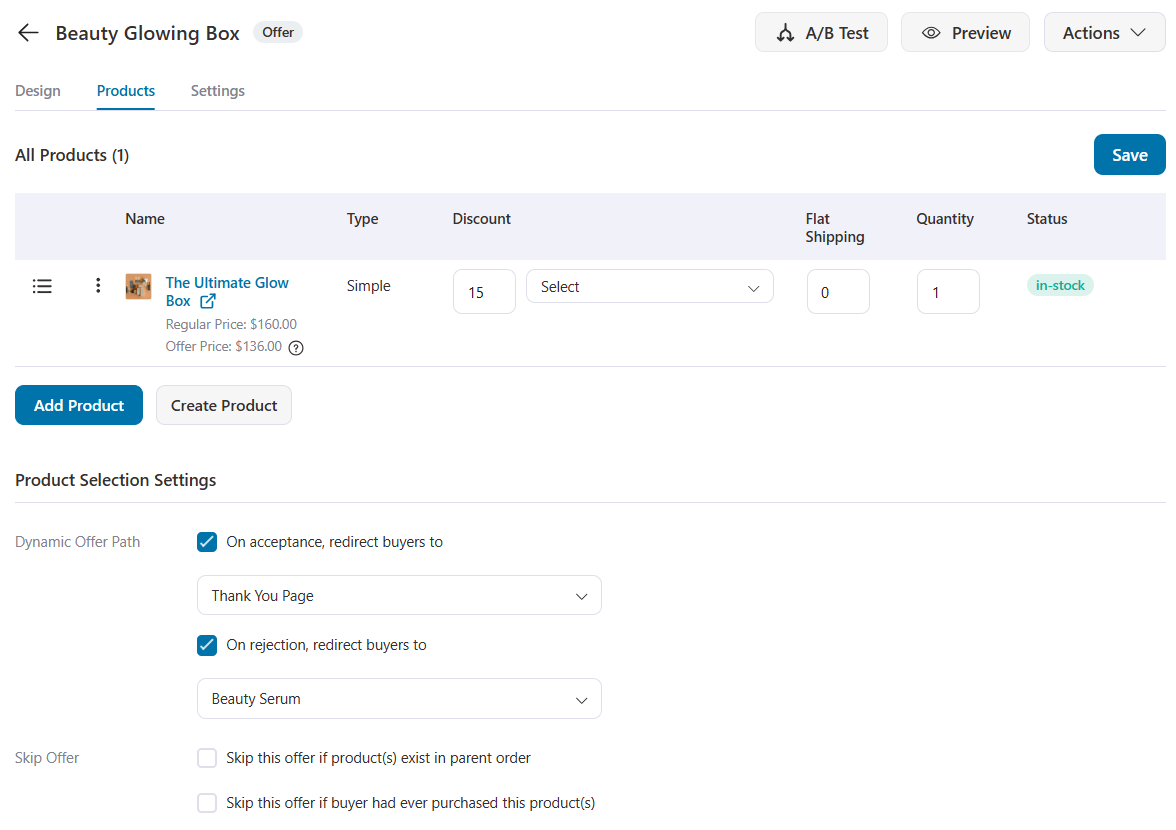The width and height of the screenshot is (1176, 830).
Task: Click the Regular Price: $160.00 text
Action: tap(231, 324)
